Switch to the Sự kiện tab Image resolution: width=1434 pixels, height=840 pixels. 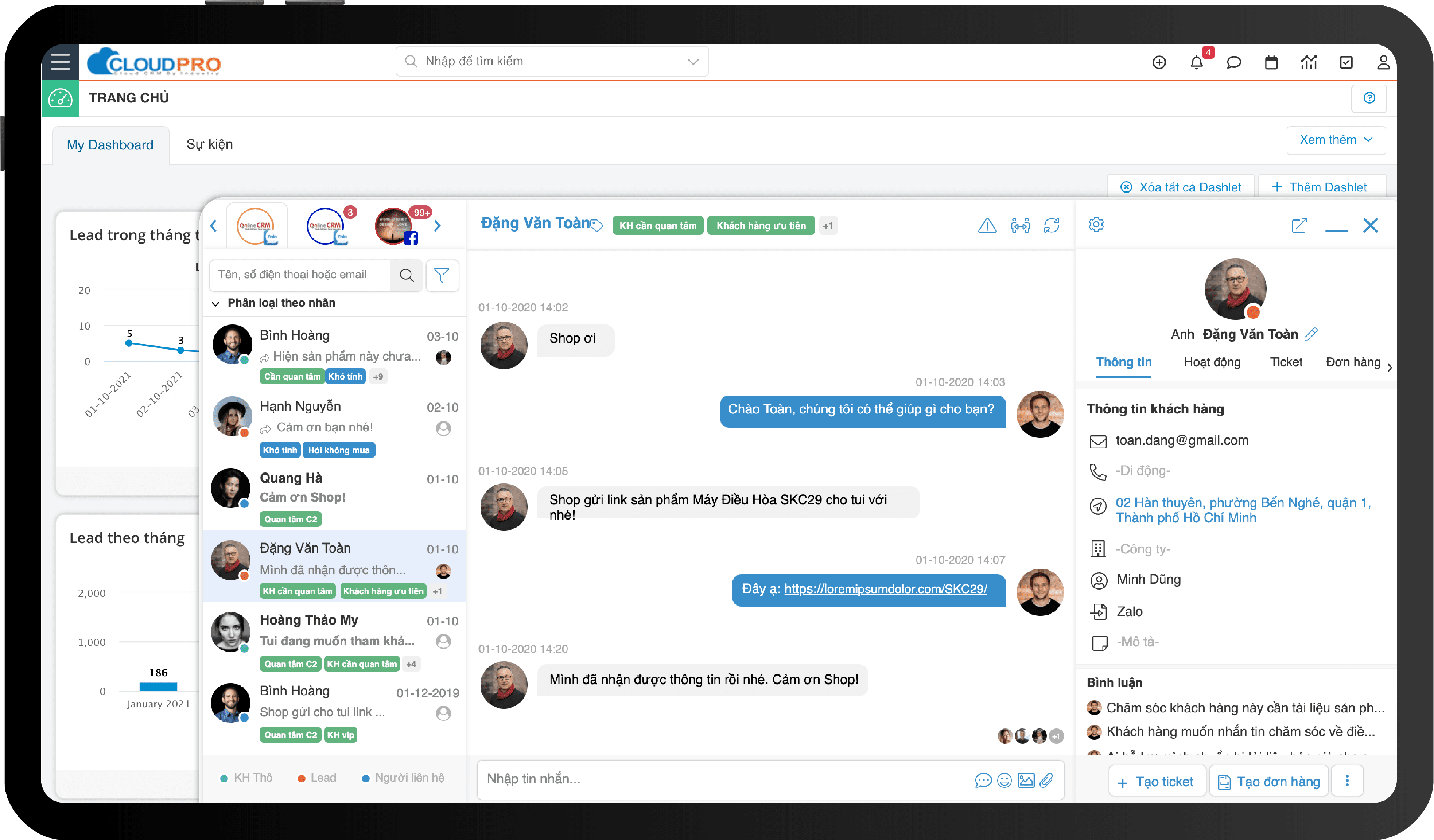[209, 144]
